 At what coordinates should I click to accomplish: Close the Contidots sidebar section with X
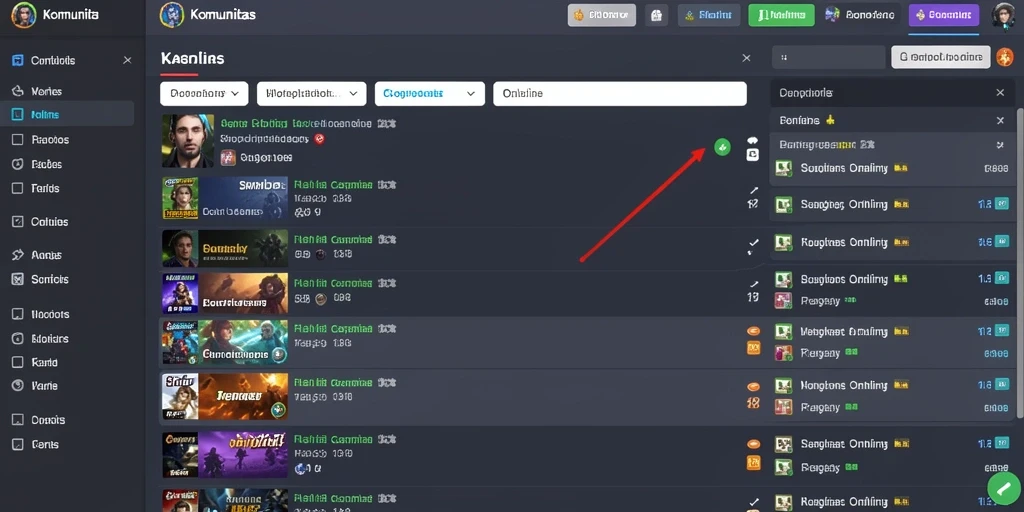(127, 60)
